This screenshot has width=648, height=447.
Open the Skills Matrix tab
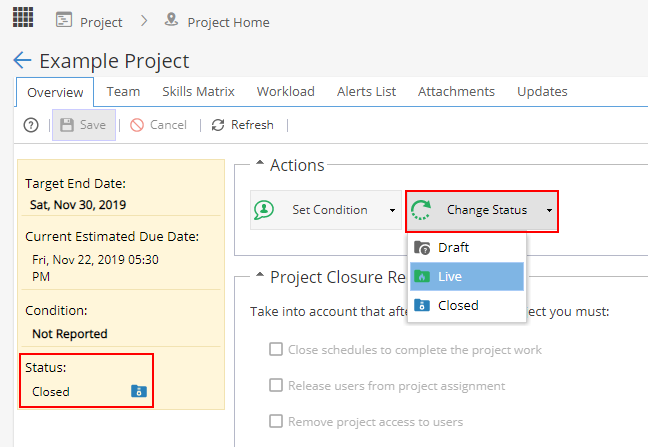[x=198, y=91]
